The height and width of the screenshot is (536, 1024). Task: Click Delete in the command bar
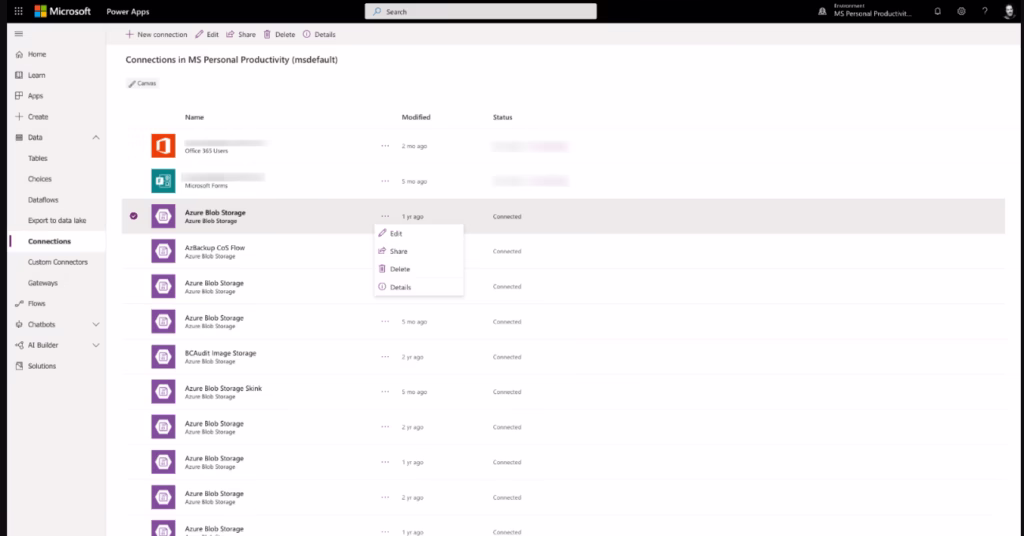(x=280, y=35)
